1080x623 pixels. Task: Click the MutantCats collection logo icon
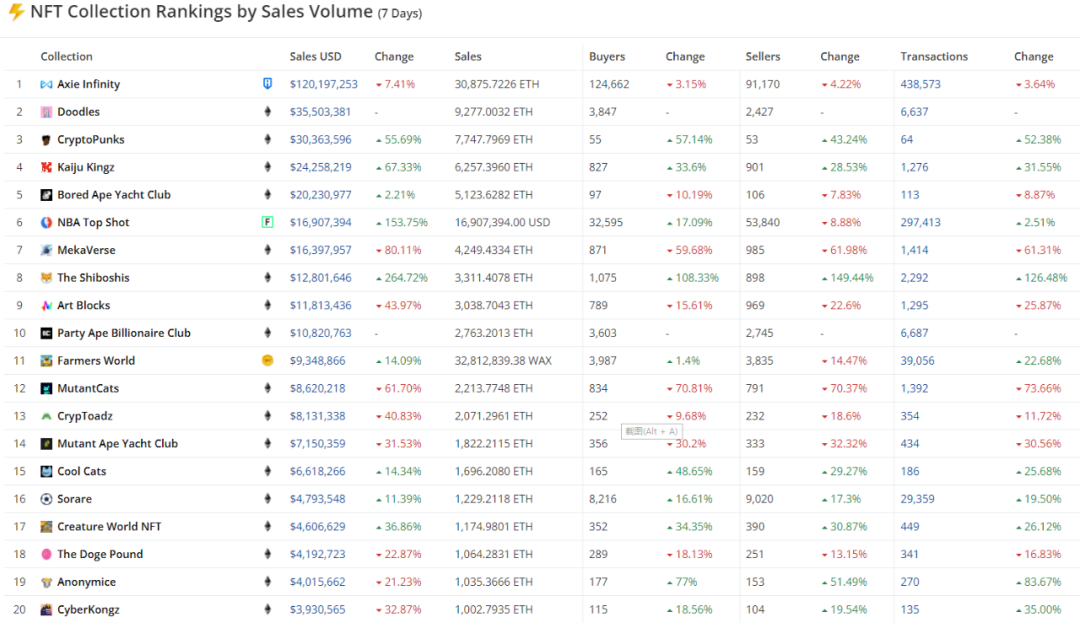tap(46, 388)
